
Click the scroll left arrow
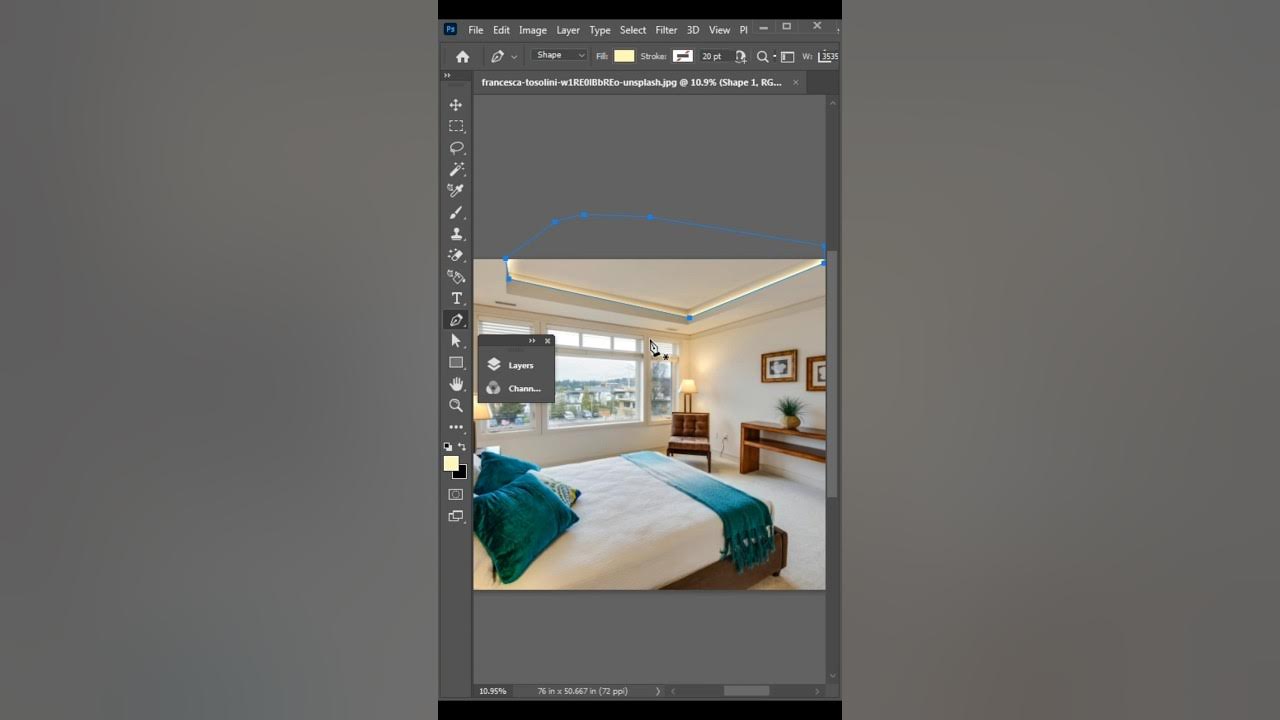(x=673, y=691)
